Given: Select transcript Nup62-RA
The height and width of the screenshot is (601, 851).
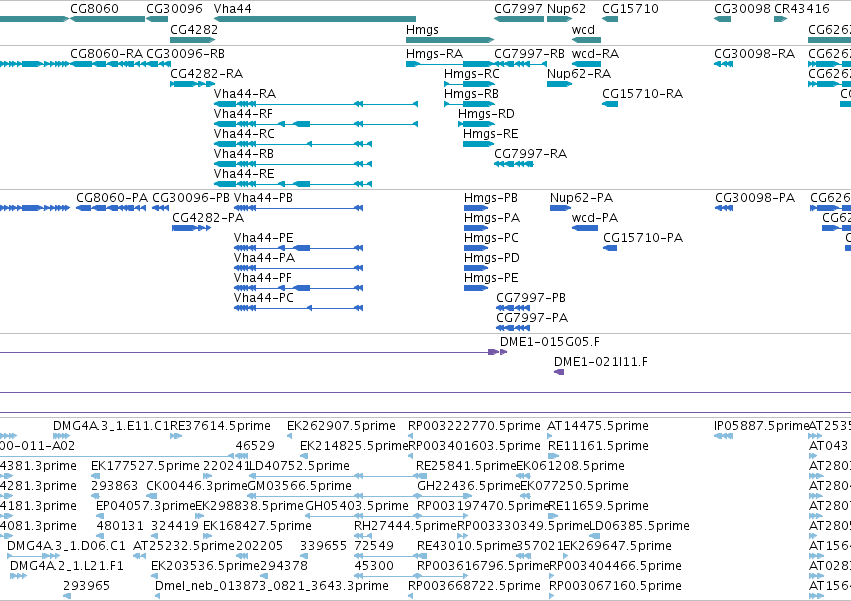Looking at the screenshot, I should pos(579,74).
